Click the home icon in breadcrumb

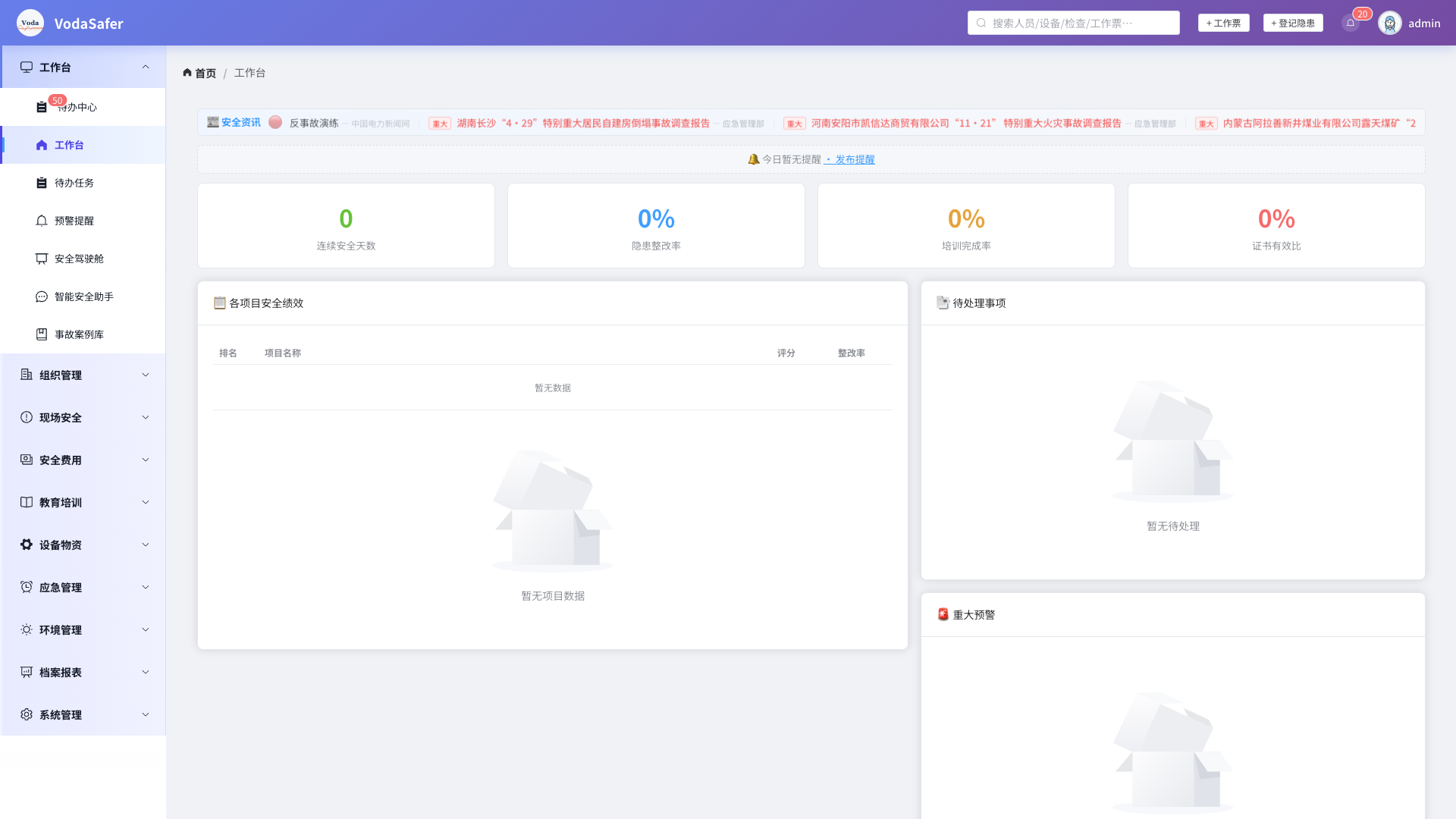pos(187,73)
